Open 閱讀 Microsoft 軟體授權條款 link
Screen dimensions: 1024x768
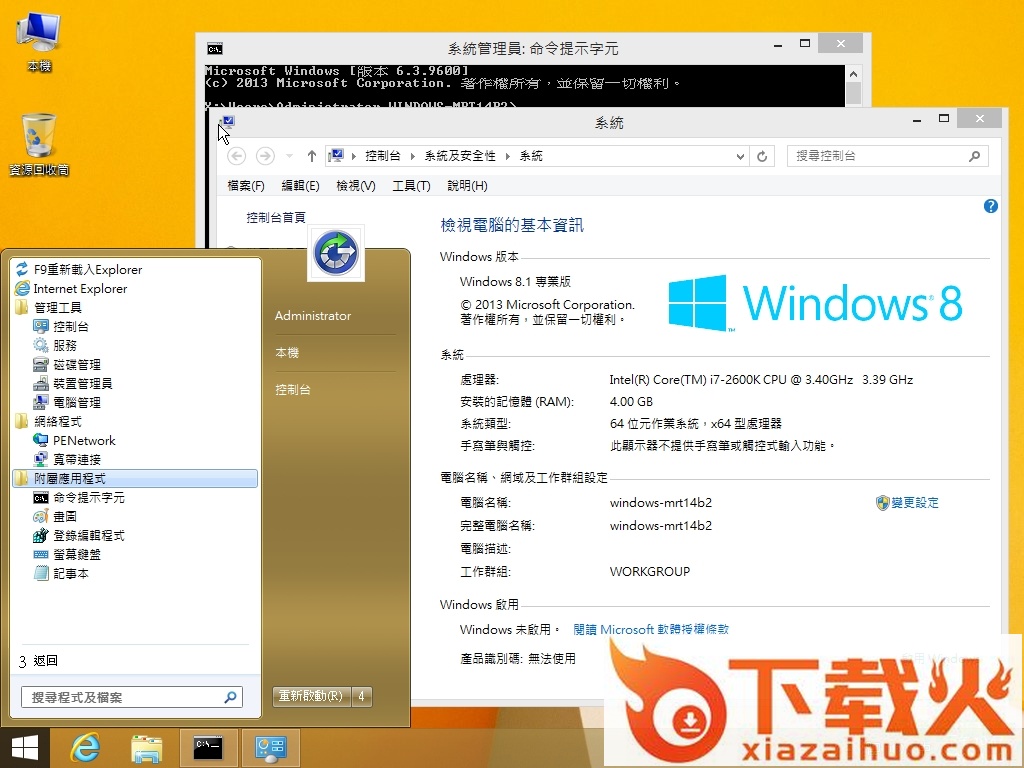(651, 629)
